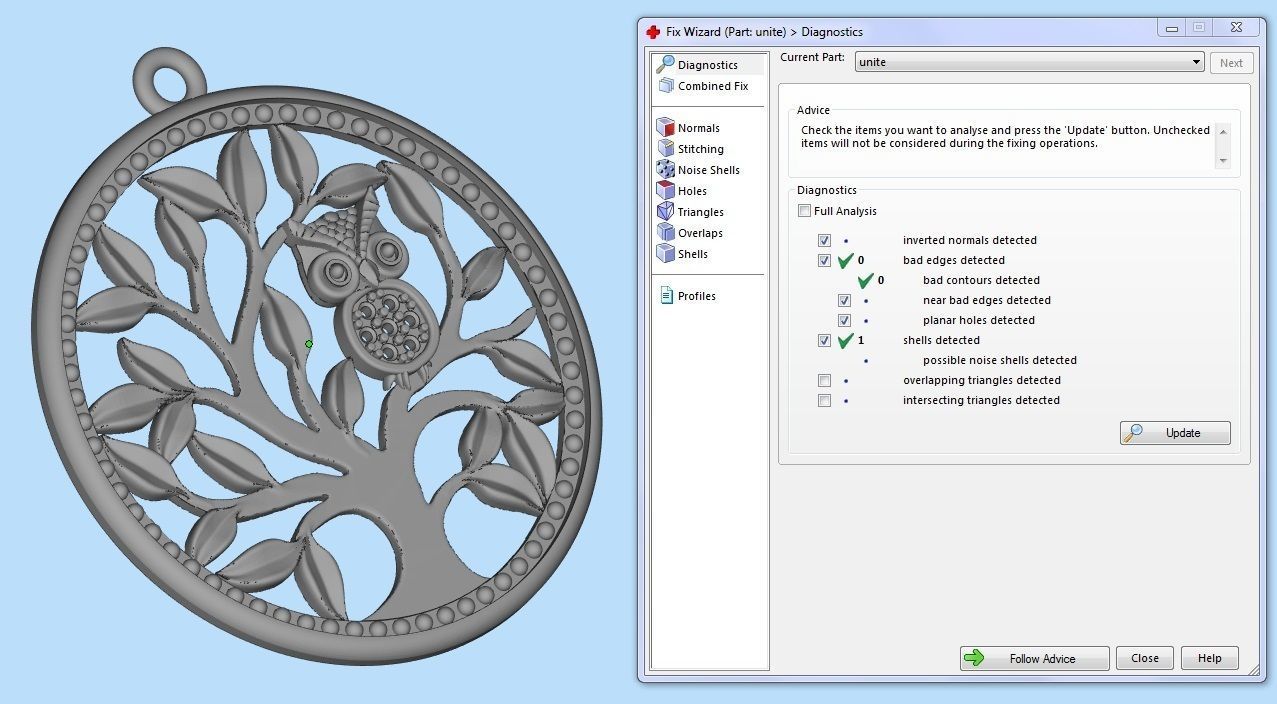Click the Noise Shells icon
This screenshot has width=1277, height=704.
[665, 170]
